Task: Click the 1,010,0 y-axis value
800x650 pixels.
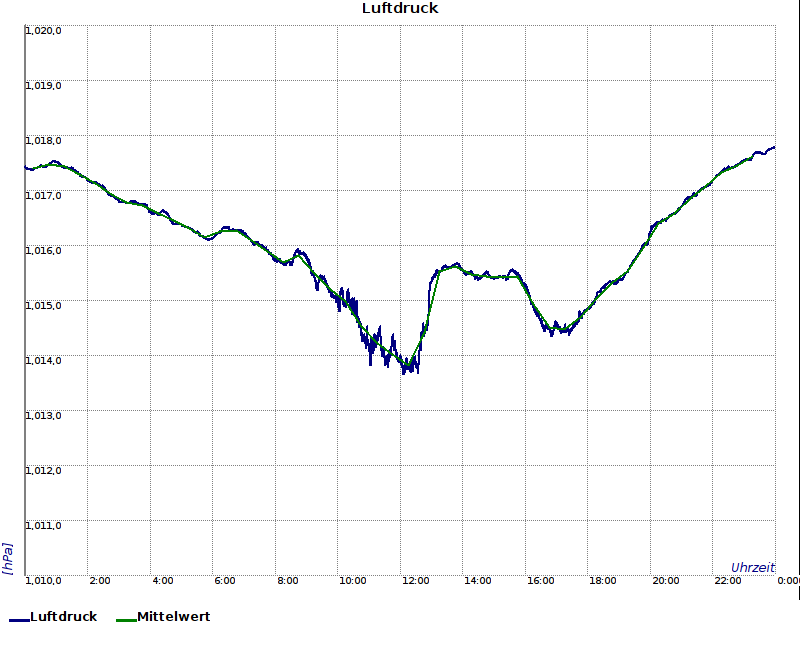Action: click(x=43, y=581)
